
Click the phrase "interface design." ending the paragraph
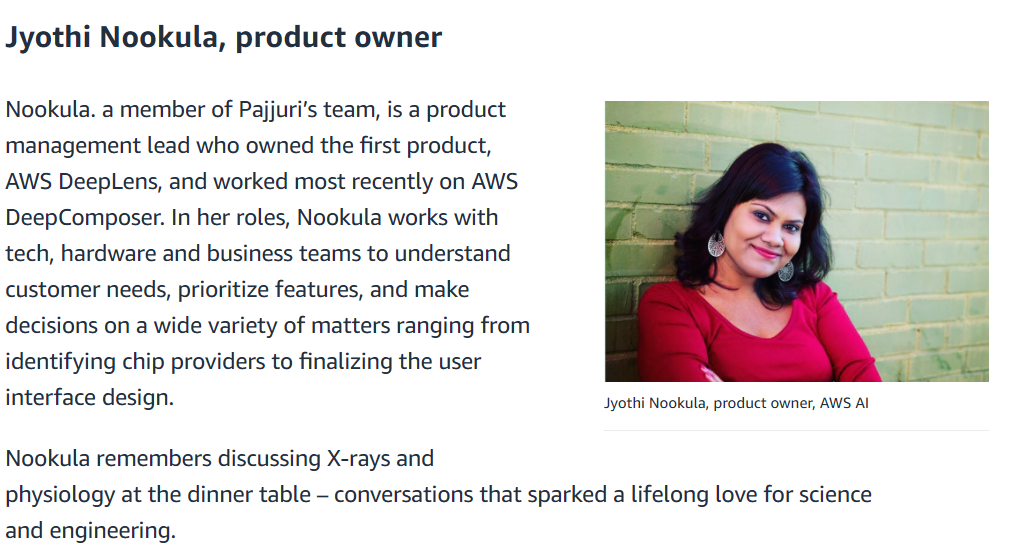(x=90, y=398)
